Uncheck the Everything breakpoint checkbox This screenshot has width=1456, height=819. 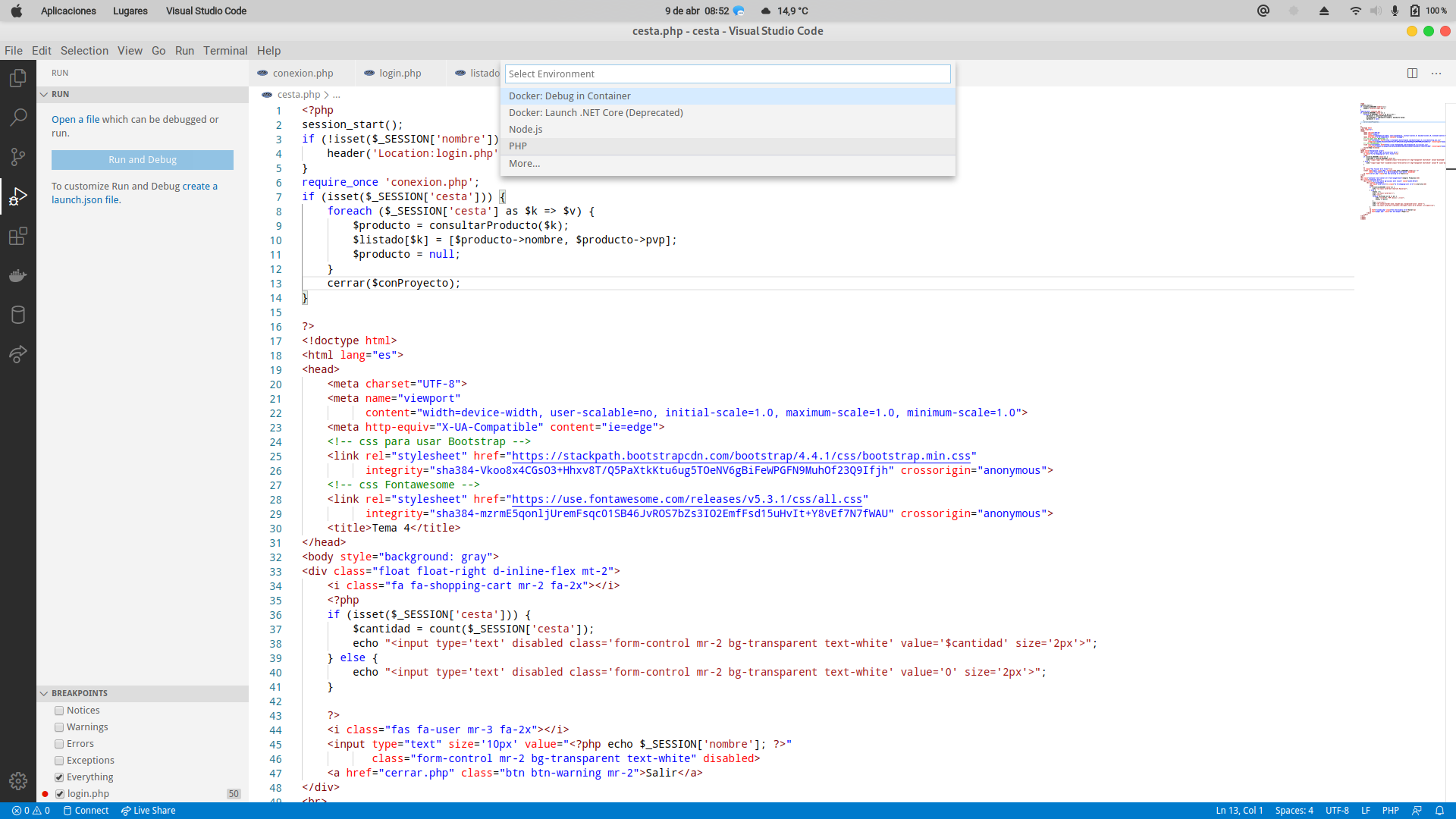click(59, 777)
